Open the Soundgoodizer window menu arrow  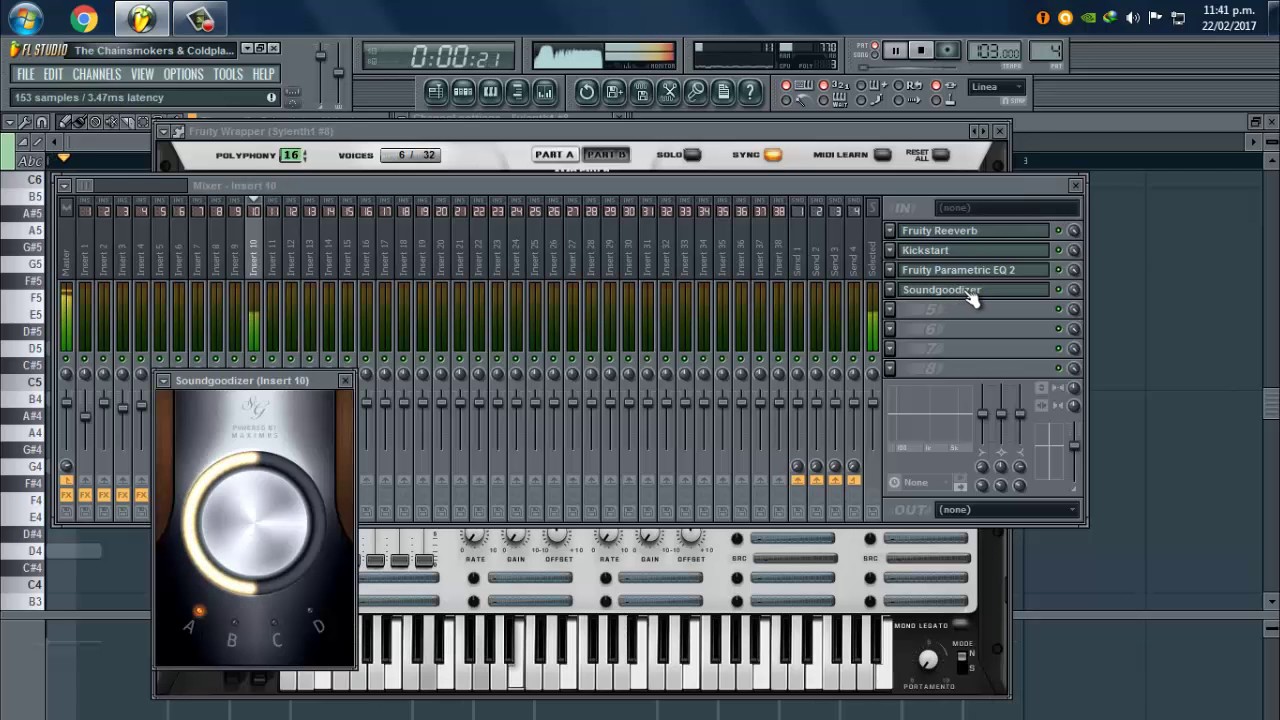[x=164, y=381]
